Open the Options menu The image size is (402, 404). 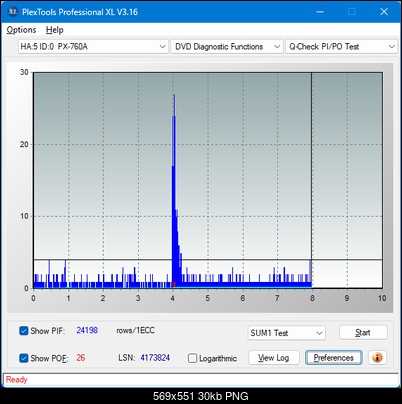coord(21,30)
